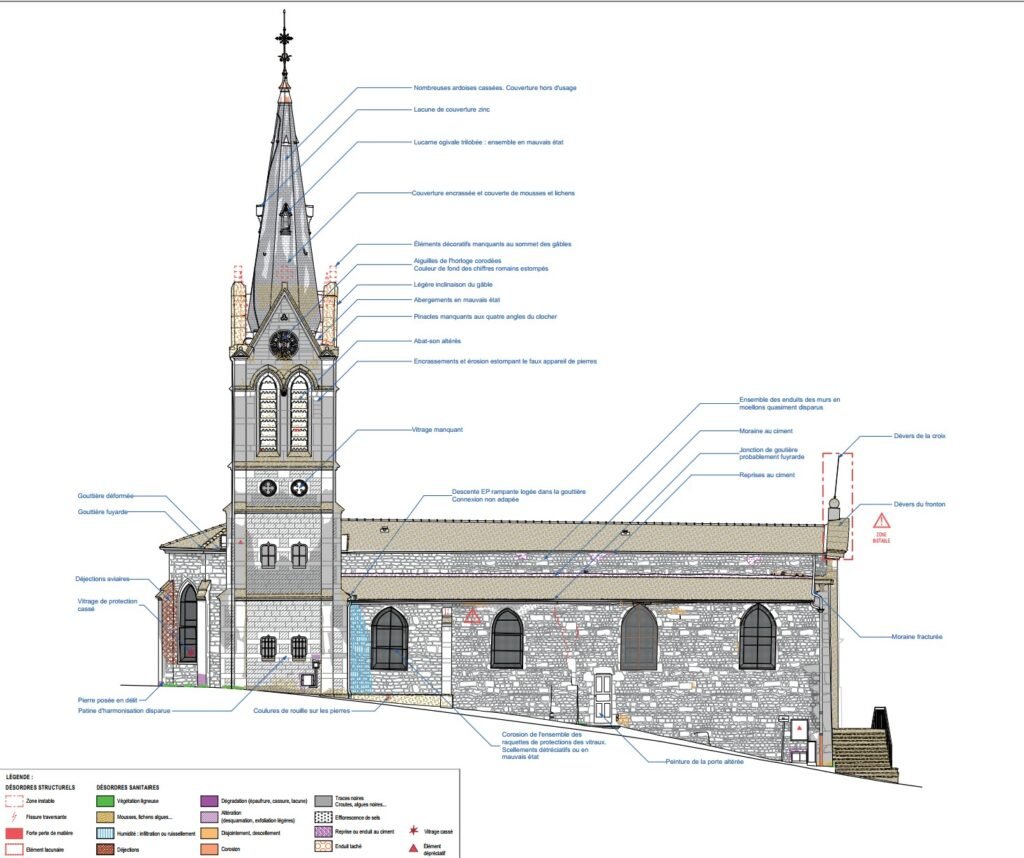Viewport: 1024px width, 858px height.
Task: Click annotation 'Gouttière fuyarde'
Action: tap(103, 512)
